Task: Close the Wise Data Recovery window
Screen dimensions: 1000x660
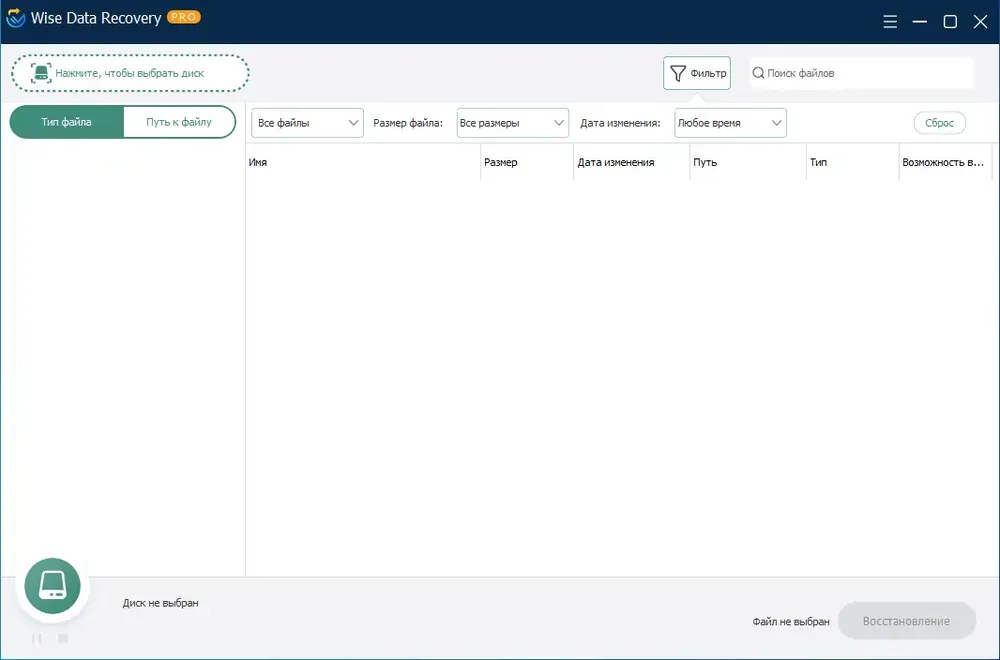Action: tap(980, 22)
